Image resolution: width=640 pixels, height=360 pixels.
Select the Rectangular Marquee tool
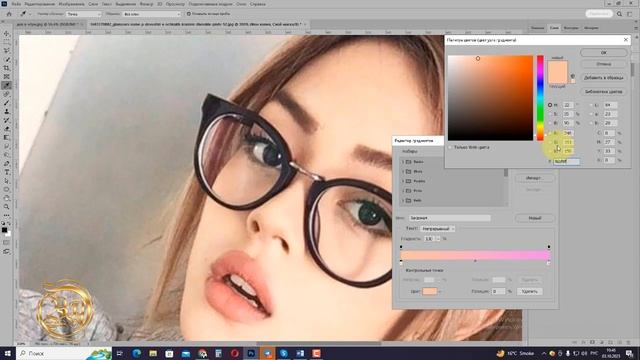[x=7, y=42]
